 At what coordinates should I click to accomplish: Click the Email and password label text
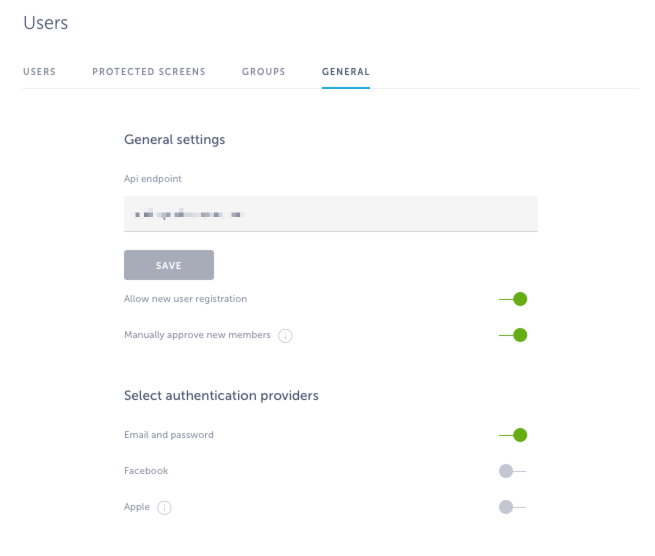tap(169, 435)
